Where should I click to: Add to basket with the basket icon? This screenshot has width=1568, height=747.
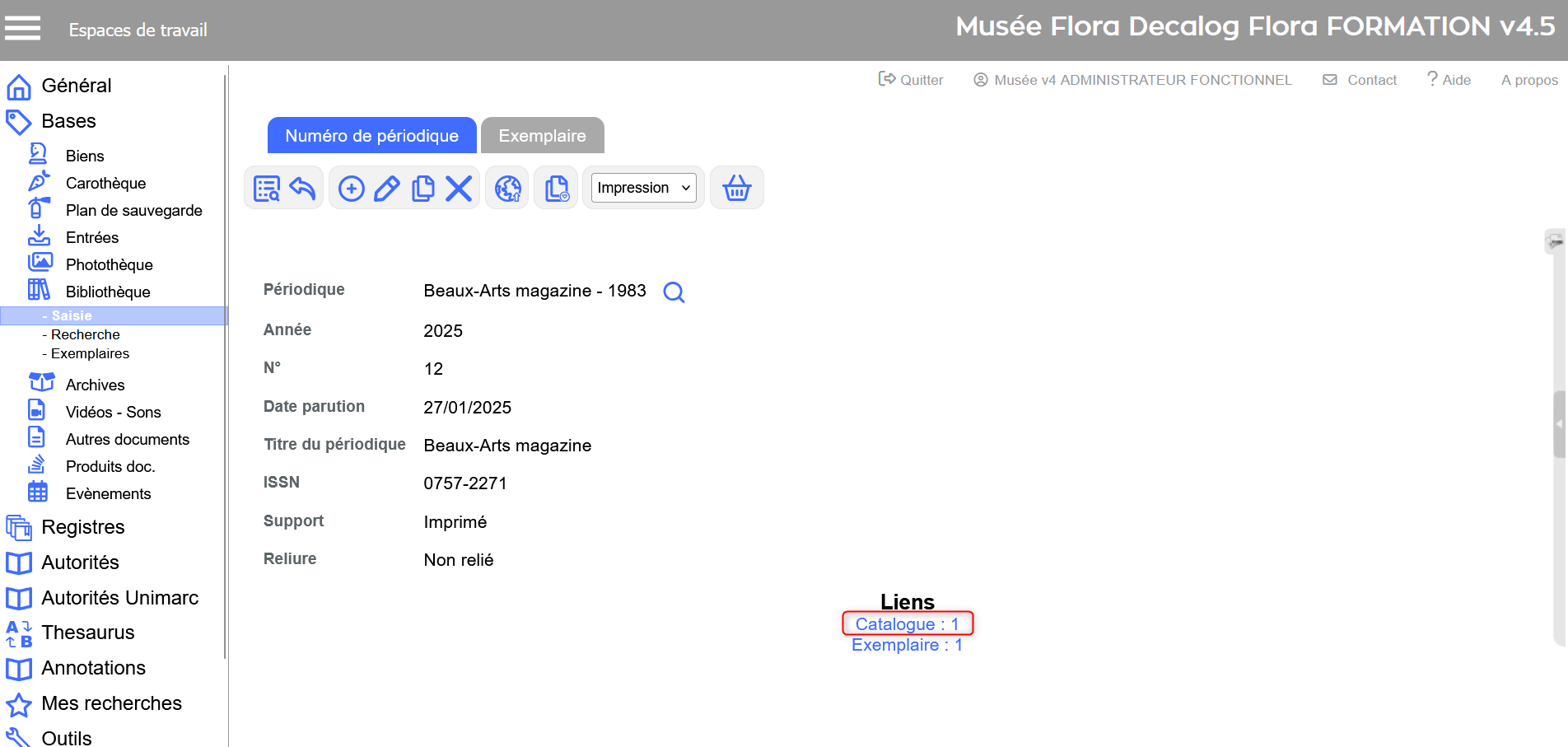736,189
